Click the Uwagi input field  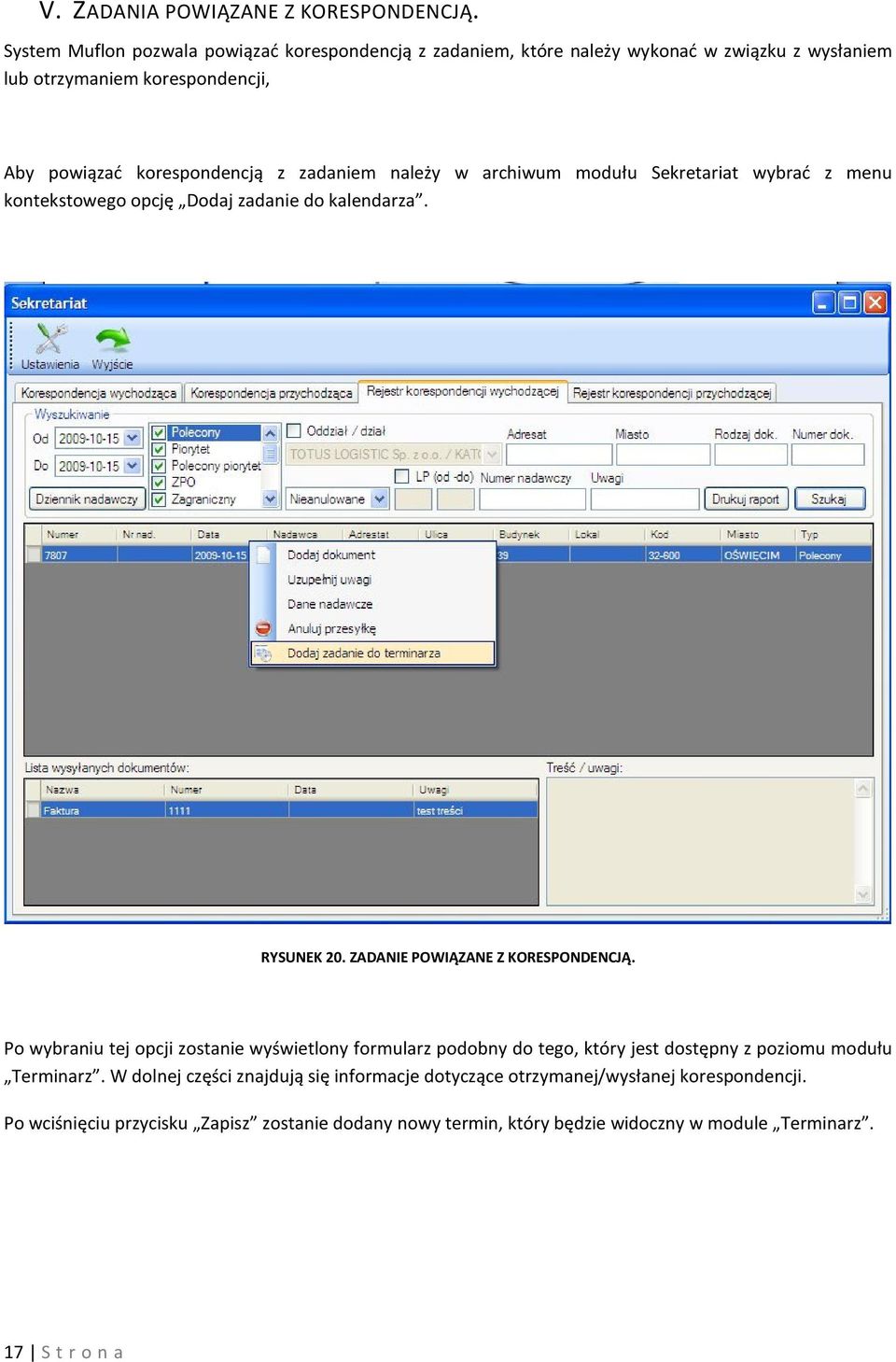tap(645, 499)
